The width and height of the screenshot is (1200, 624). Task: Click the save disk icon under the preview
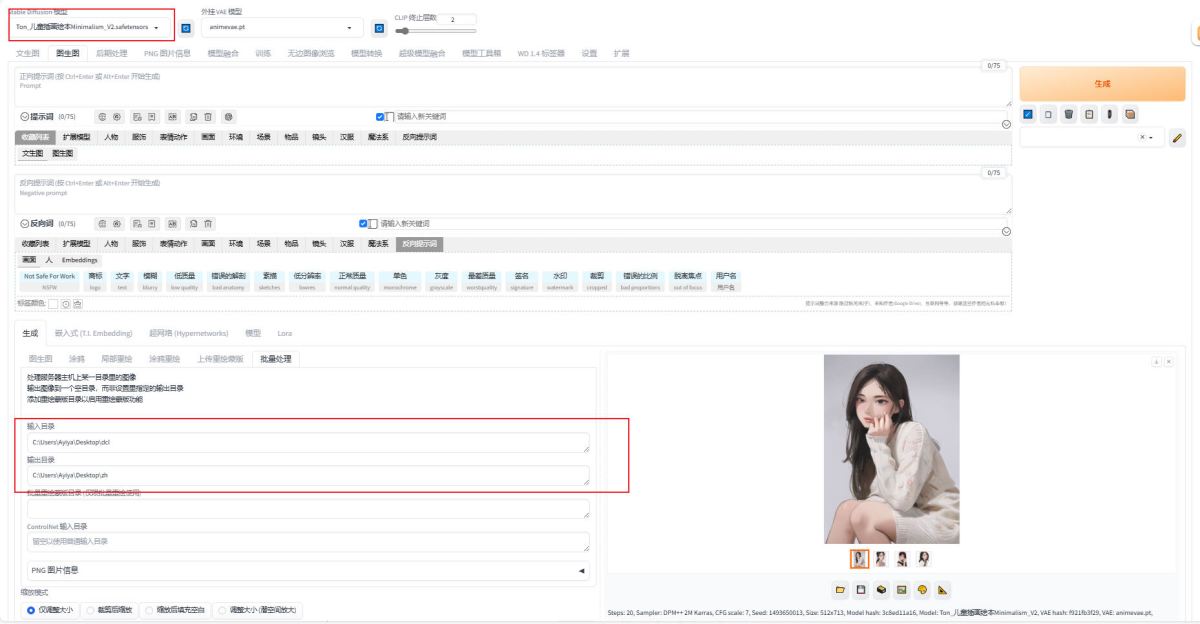click(861, 590)
